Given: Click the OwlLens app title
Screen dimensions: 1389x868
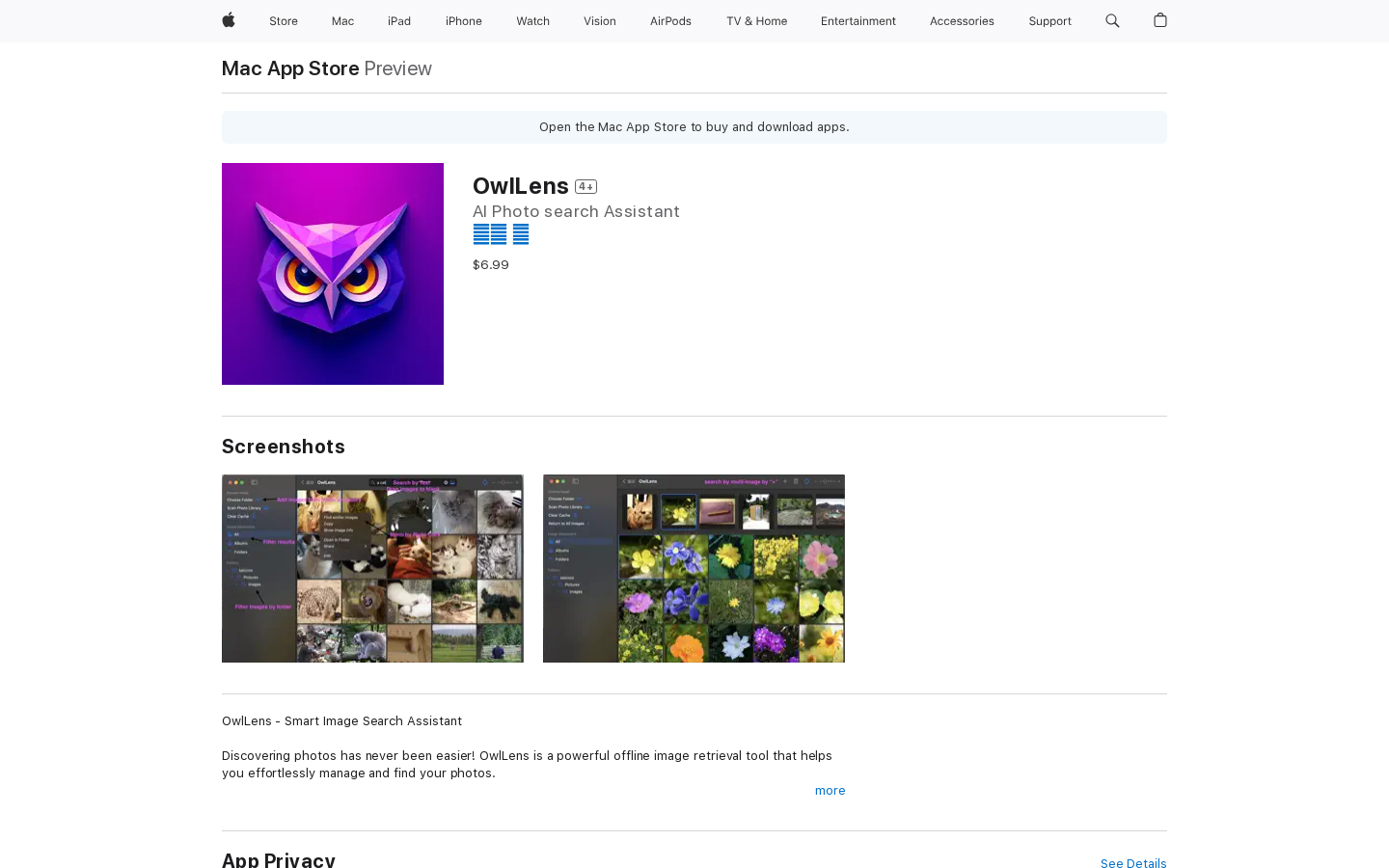Looking at the screenshot, I should tap(521, 185).
